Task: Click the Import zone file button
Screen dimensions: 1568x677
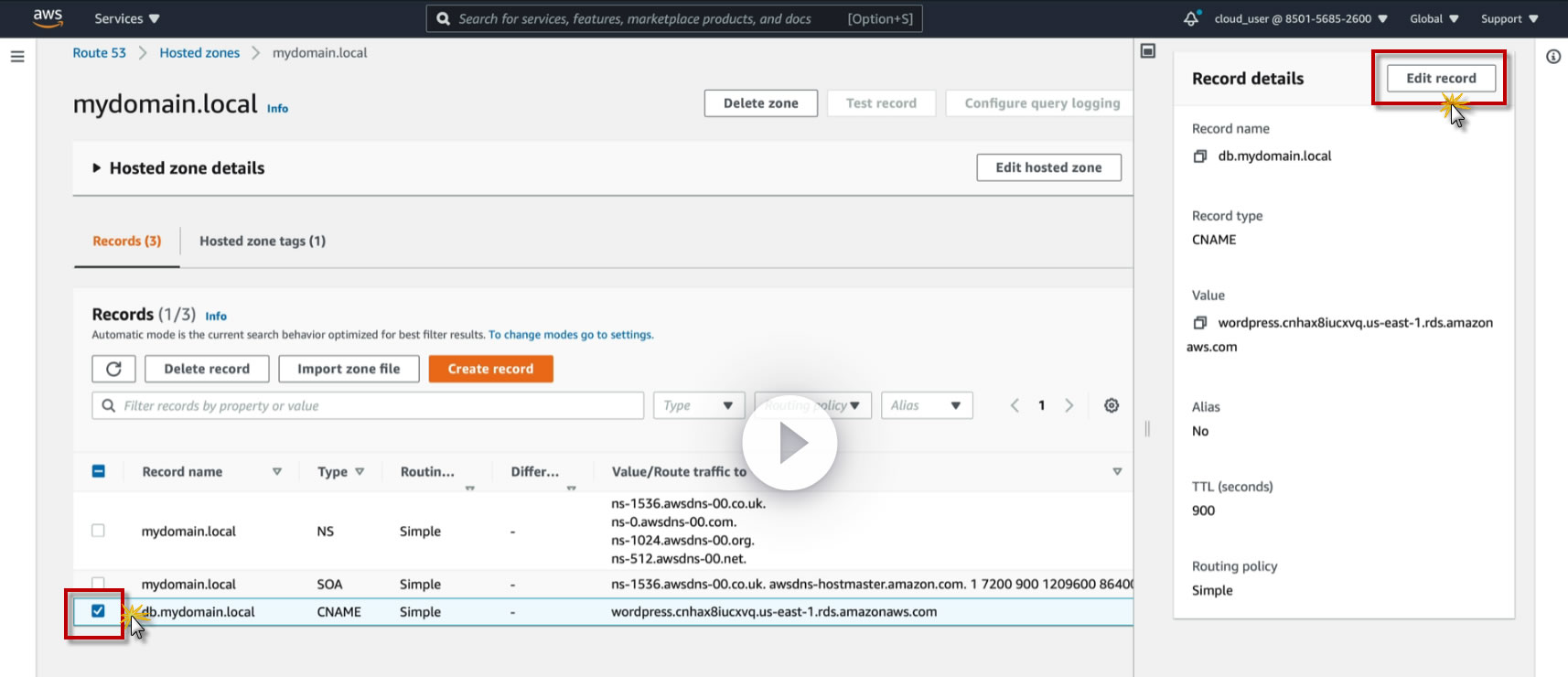Action: (349, 369)
